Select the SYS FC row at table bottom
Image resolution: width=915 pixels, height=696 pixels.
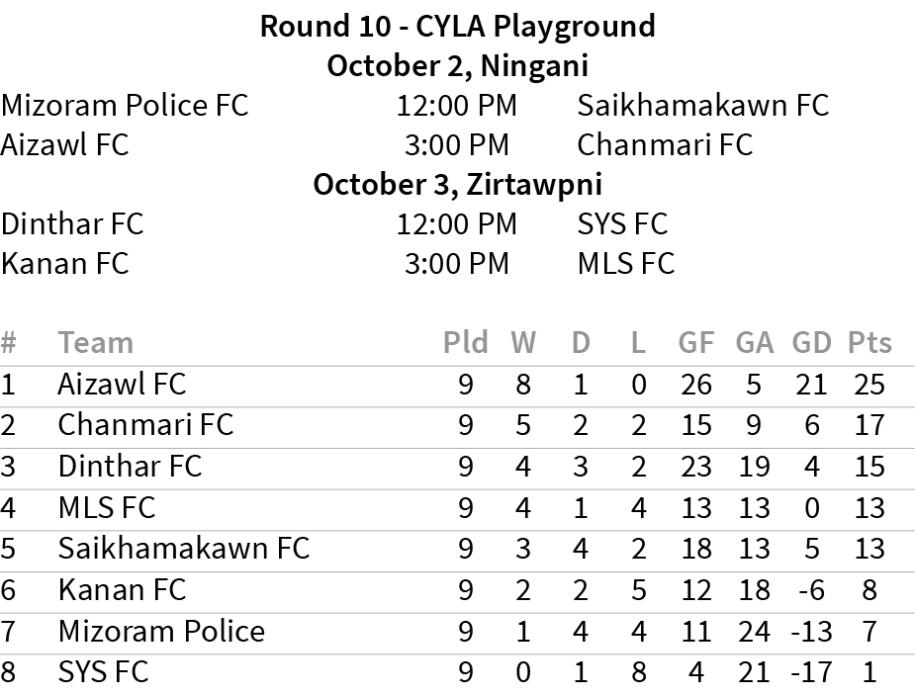(458, 673)
